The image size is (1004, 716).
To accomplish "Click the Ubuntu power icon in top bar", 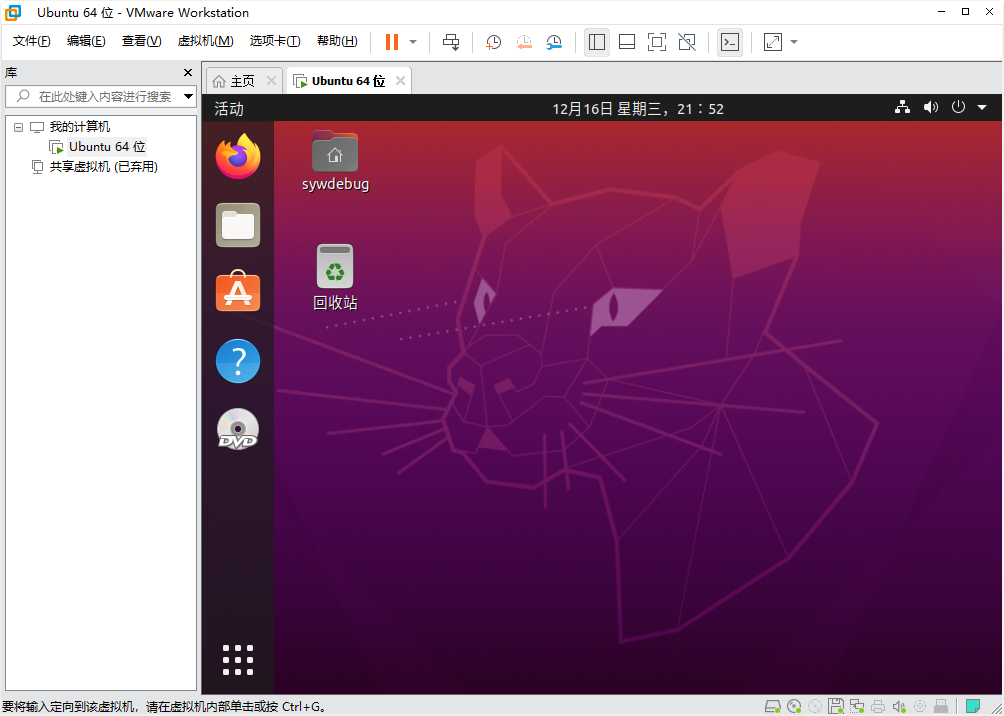I will tap(958, 107).
